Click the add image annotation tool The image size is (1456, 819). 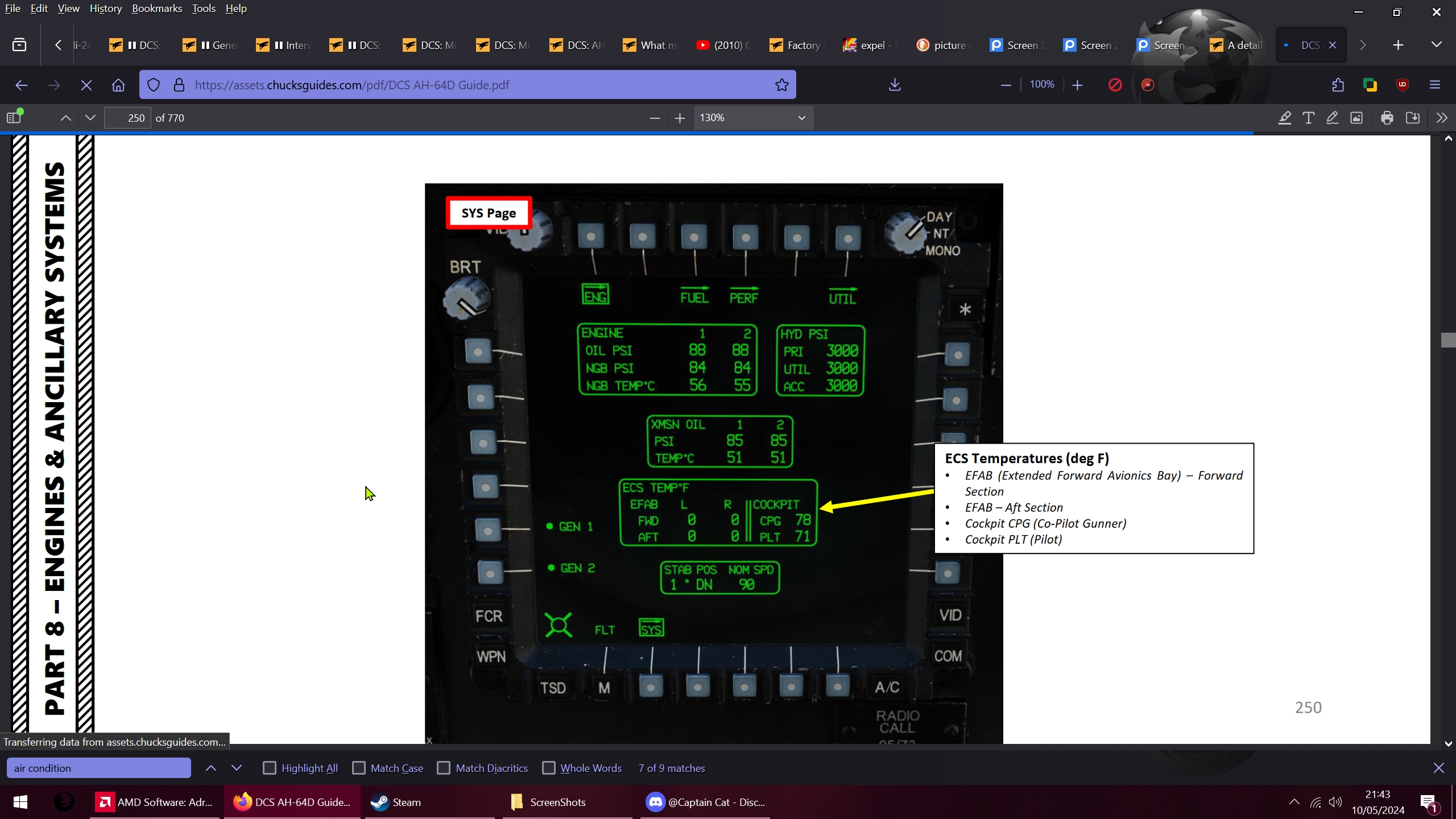coord(1356,118)
